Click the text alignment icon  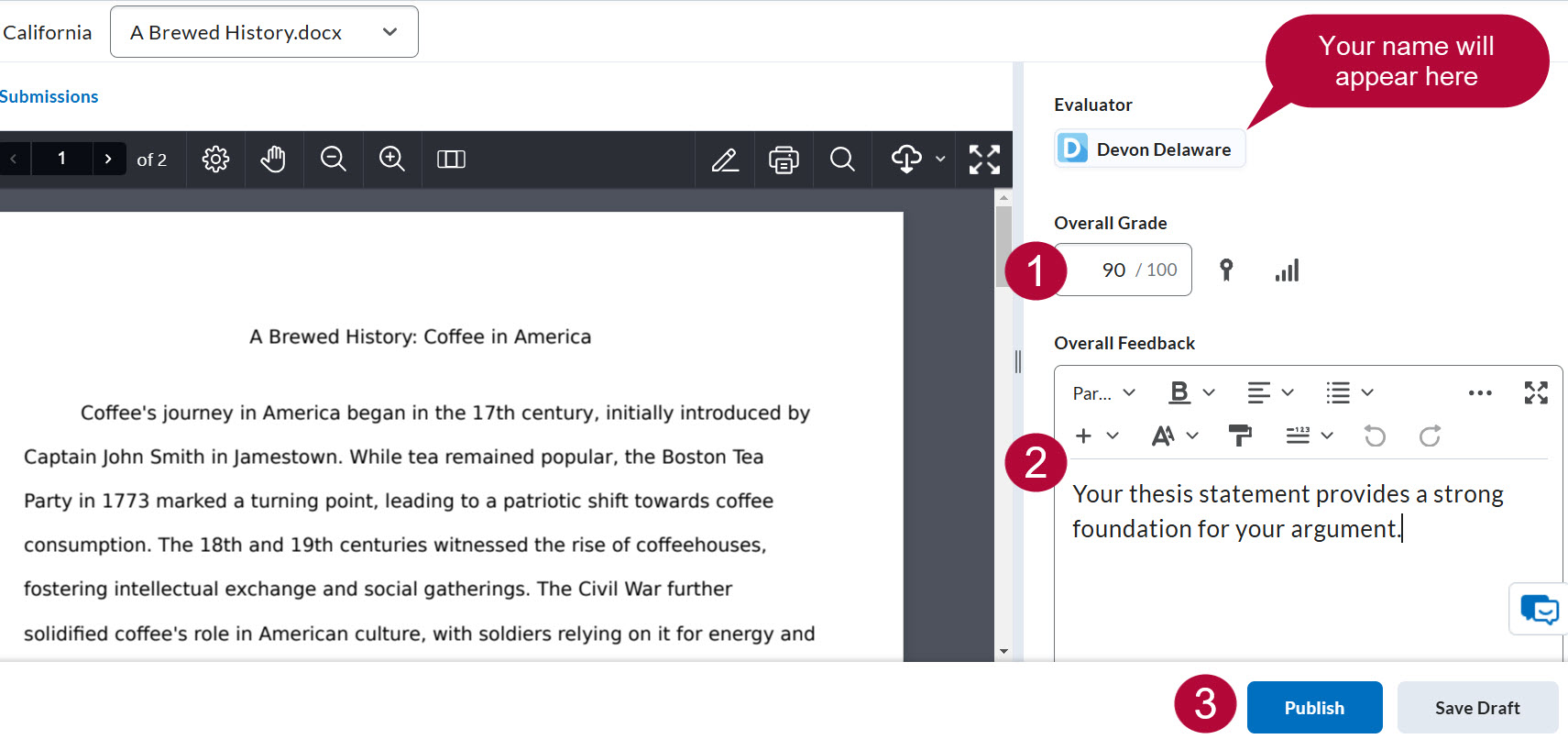point(1258,392)
